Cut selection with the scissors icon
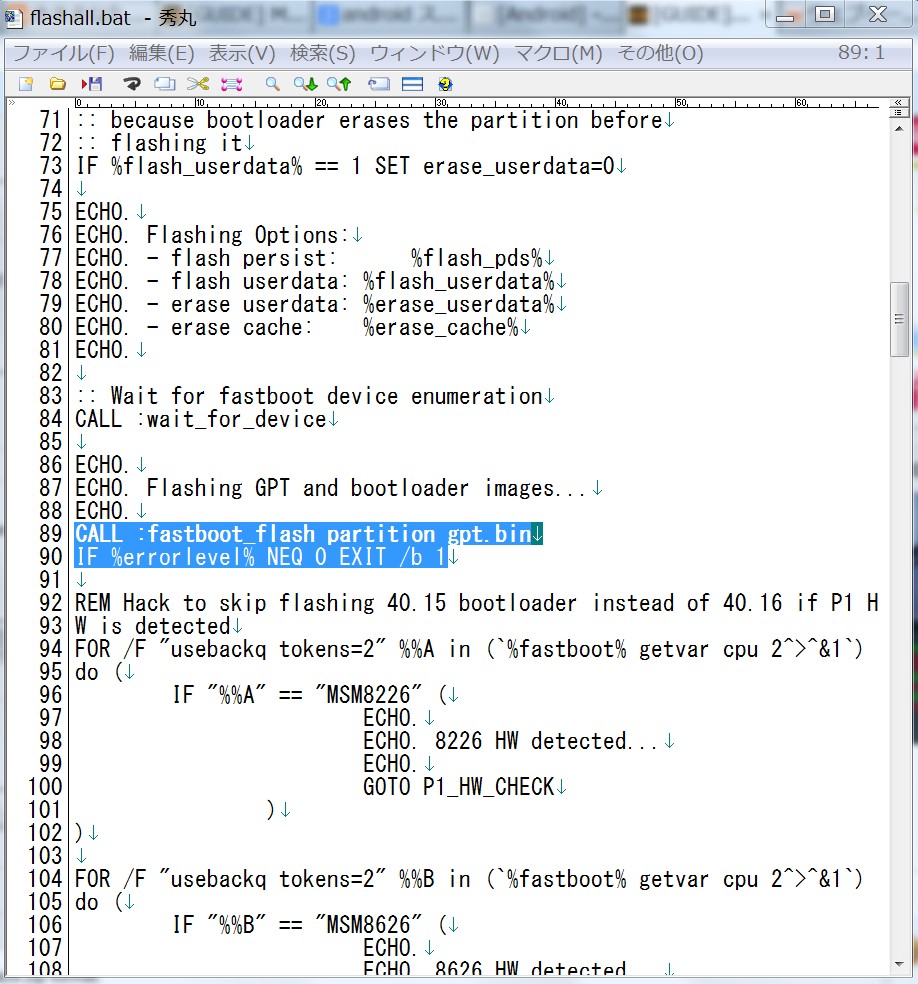Viewport: 918px width, 984px height. [198, 83]
